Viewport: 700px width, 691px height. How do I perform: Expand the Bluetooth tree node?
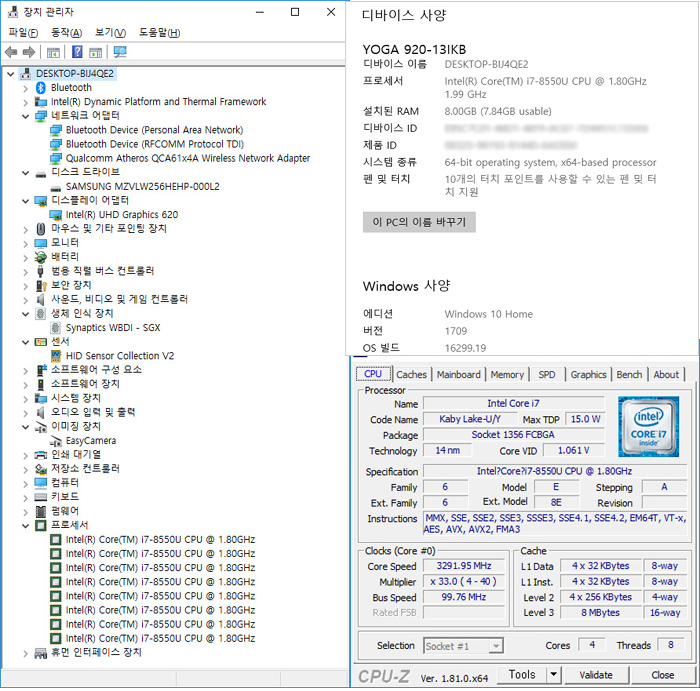(x=25, y=88)
